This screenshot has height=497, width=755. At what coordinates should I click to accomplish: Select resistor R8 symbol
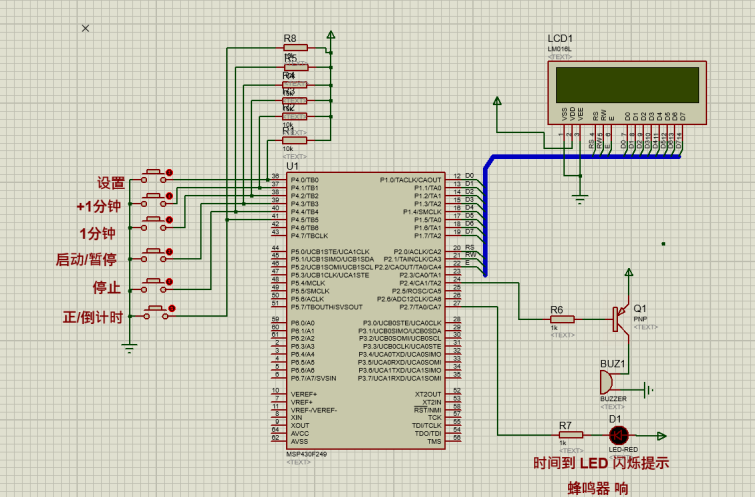click(296, 47)
